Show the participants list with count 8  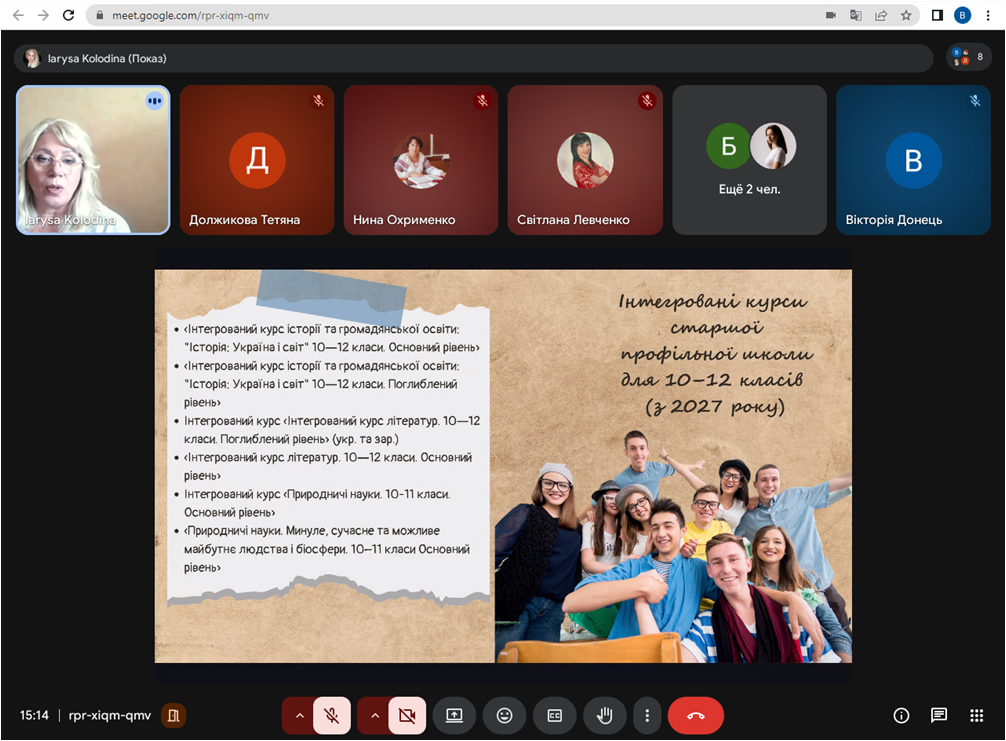(969, 58)
